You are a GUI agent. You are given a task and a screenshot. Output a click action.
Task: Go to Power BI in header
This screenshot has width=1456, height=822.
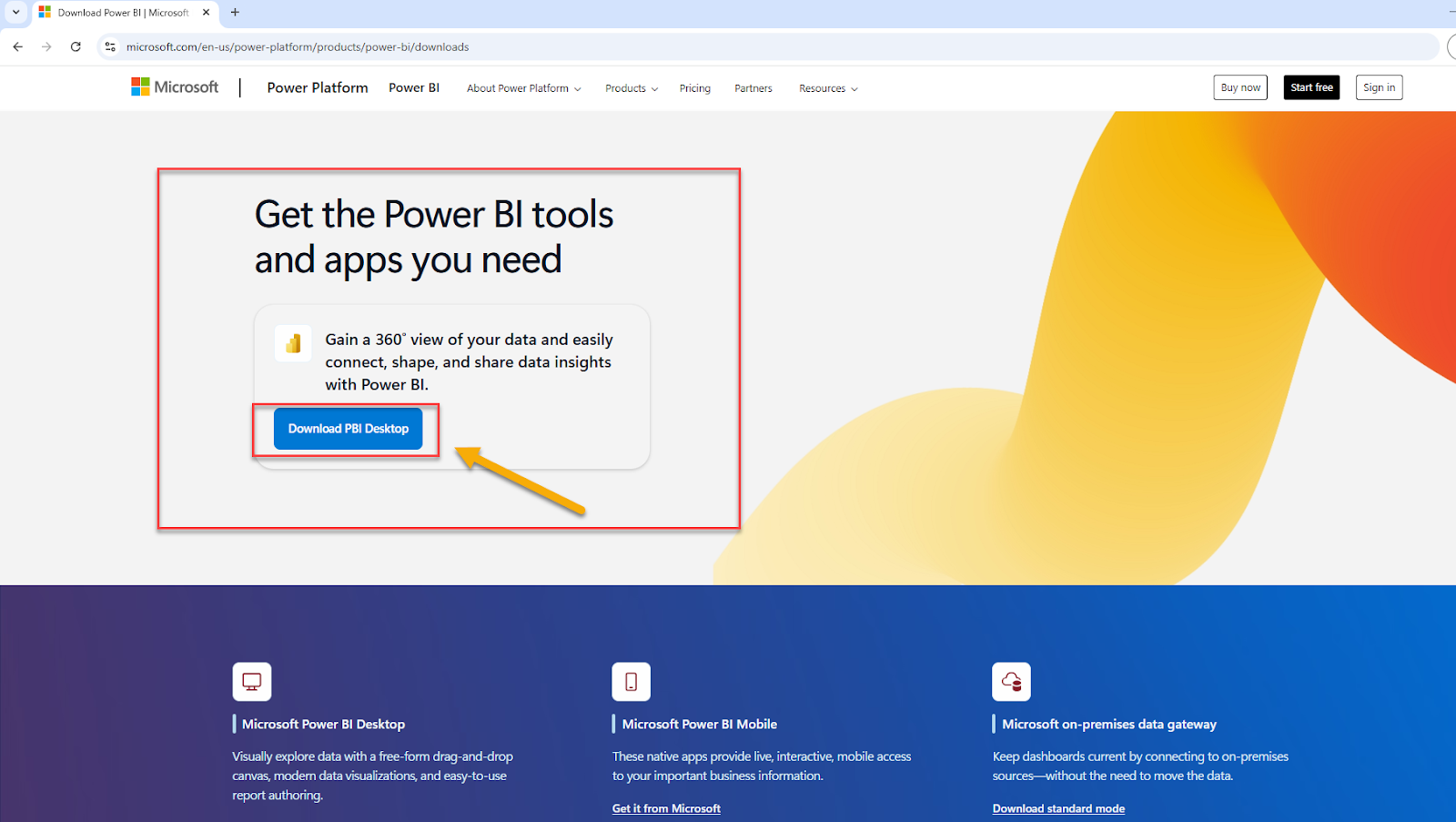point(414,87)
